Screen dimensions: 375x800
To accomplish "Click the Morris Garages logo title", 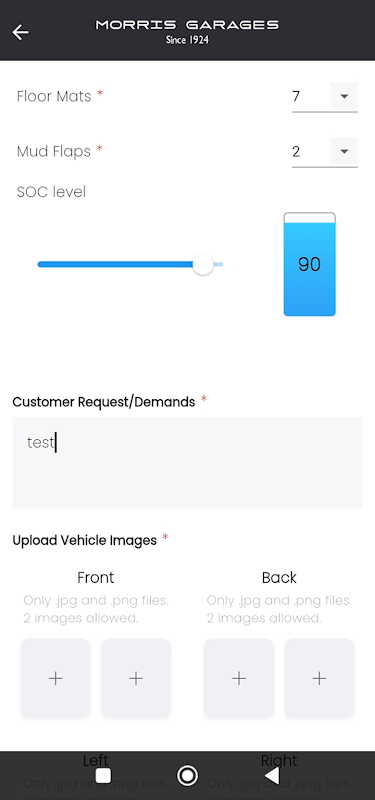I will [187, 31].
